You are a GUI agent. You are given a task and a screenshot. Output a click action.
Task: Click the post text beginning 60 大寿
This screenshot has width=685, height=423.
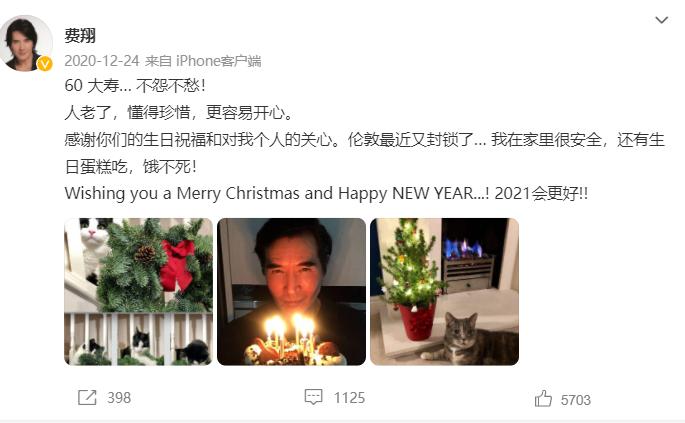135,85
